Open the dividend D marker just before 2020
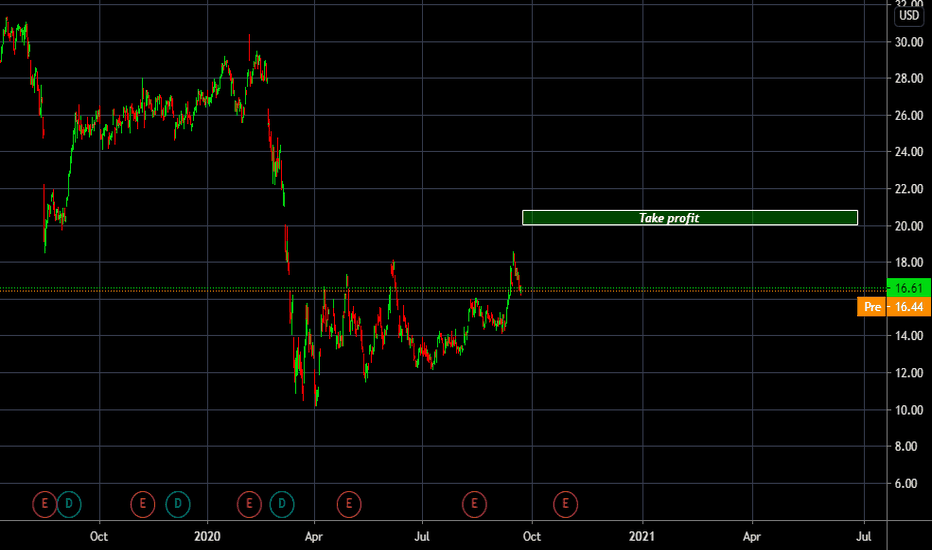 (x=178, y=504)
